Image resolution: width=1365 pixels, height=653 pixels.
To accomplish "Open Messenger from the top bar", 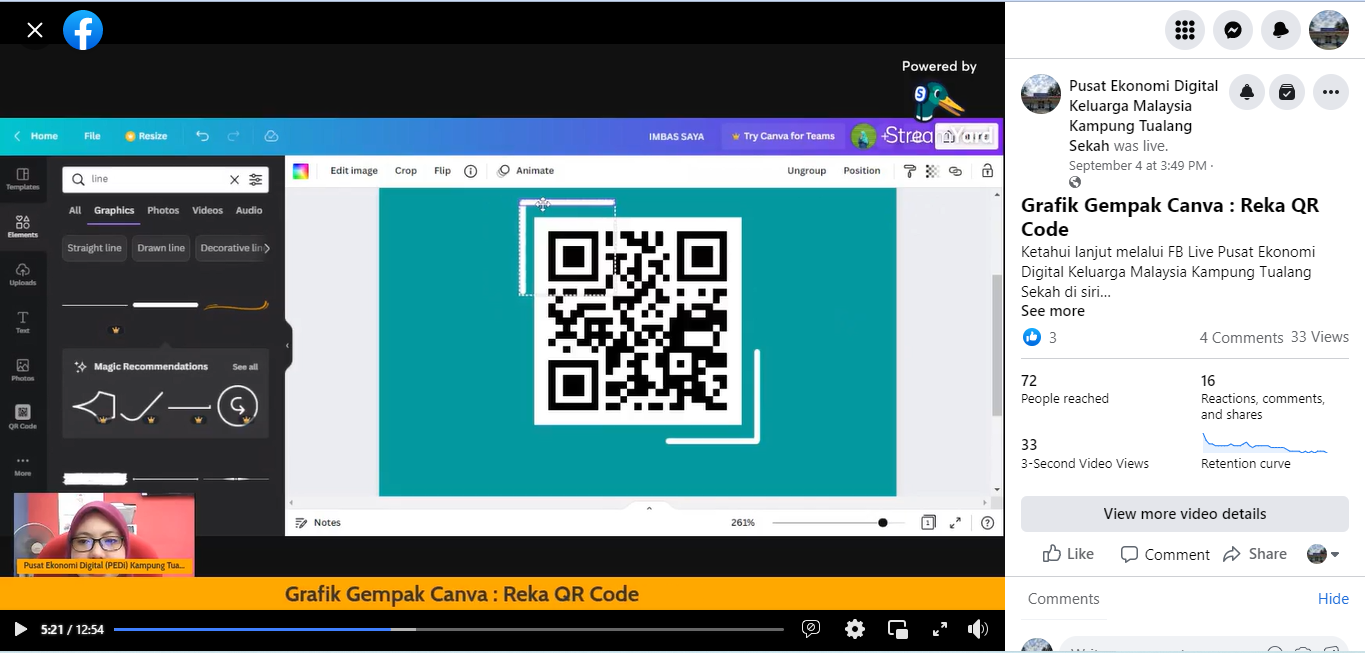I will (1233, 30).
